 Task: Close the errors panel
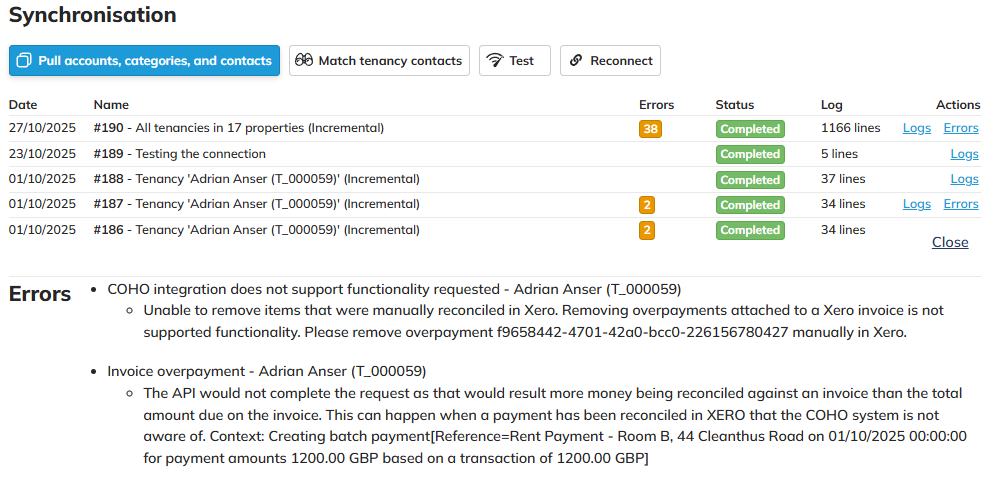950,242
